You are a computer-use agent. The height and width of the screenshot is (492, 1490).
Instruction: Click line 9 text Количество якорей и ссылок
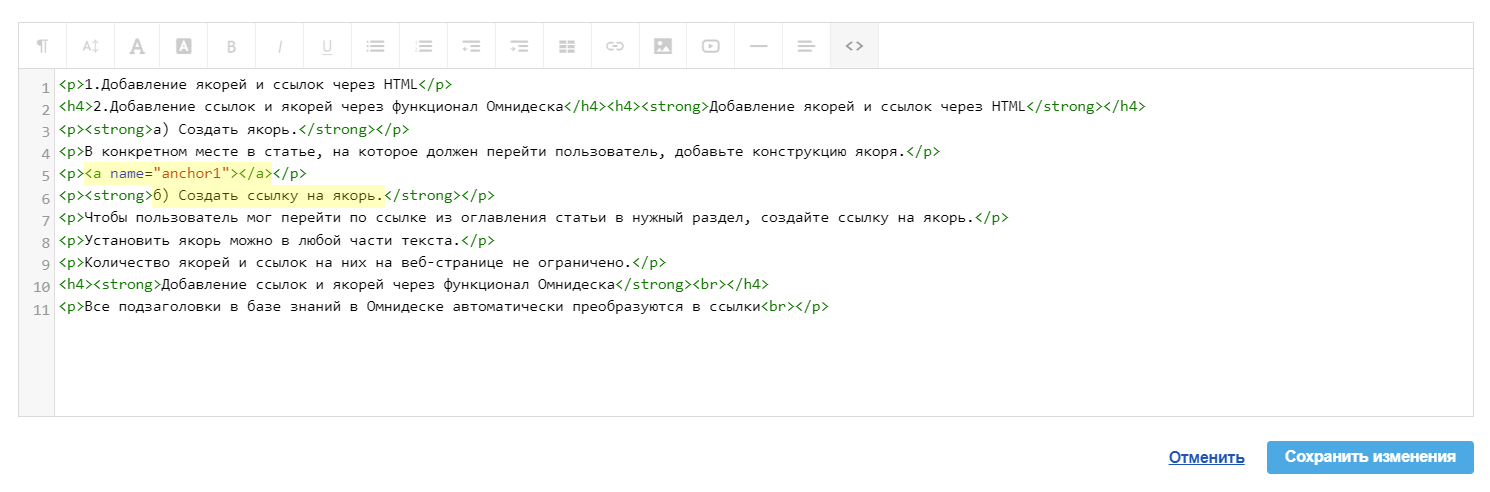357,262
